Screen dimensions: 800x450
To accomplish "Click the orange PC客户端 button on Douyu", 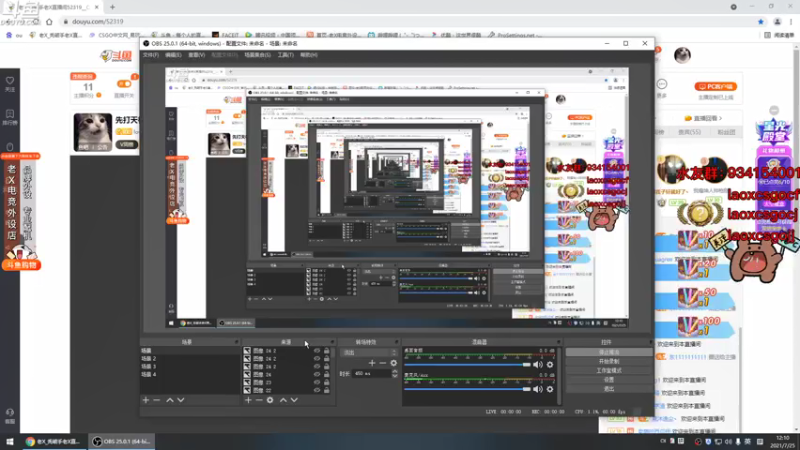I will coord(715,86).
